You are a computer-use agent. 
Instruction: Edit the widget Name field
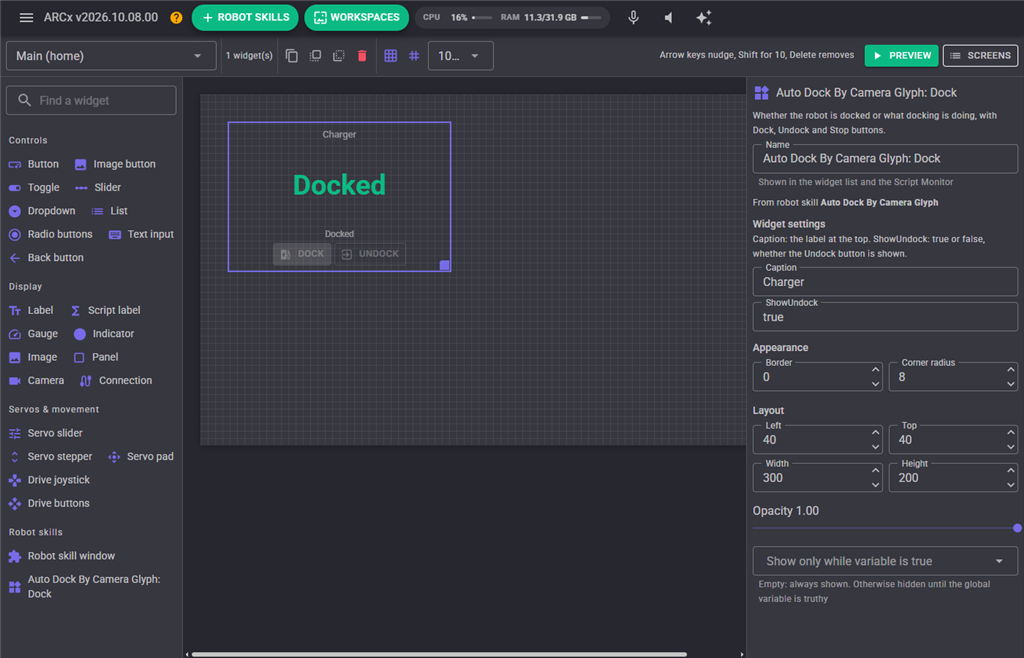coord(885,159)
